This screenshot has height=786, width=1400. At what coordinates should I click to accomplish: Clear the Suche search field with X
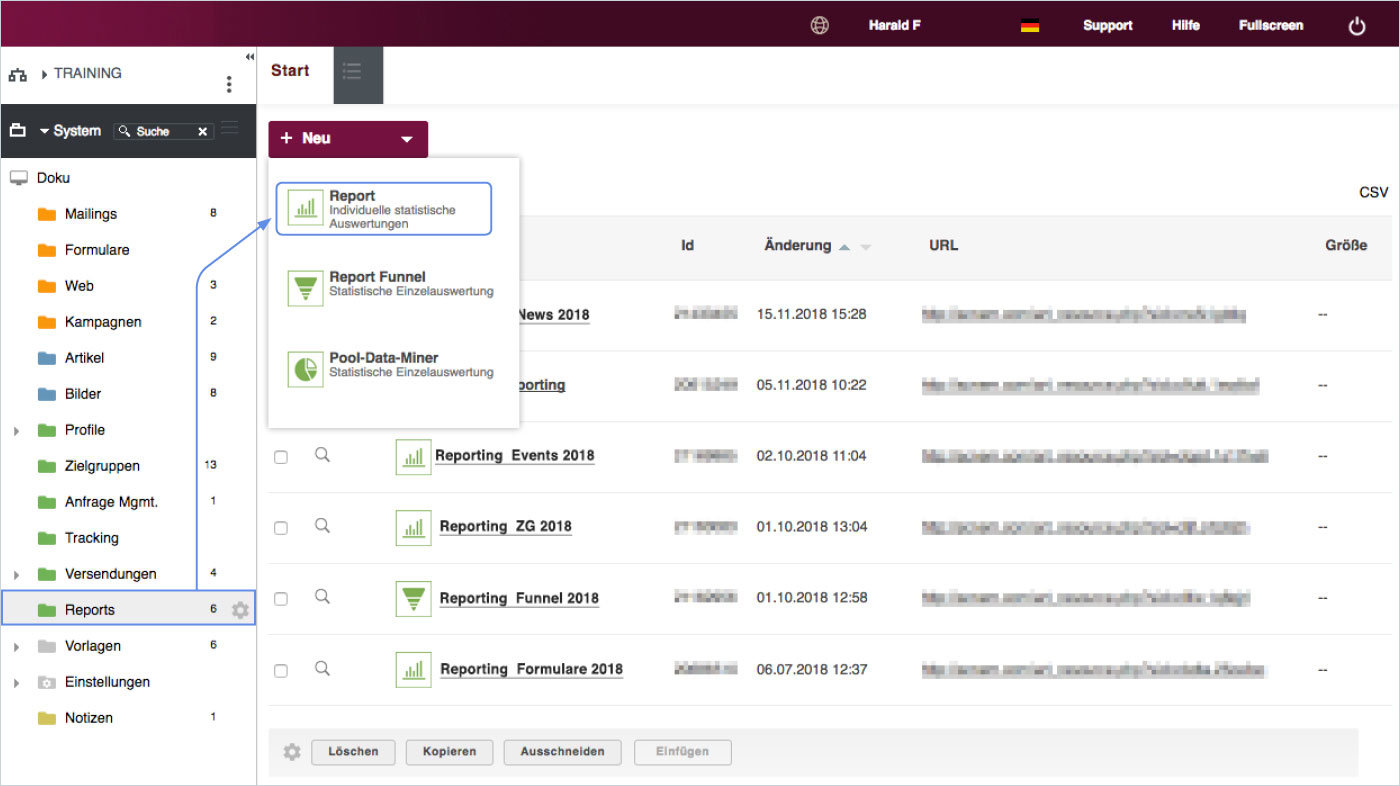point(202,132)
